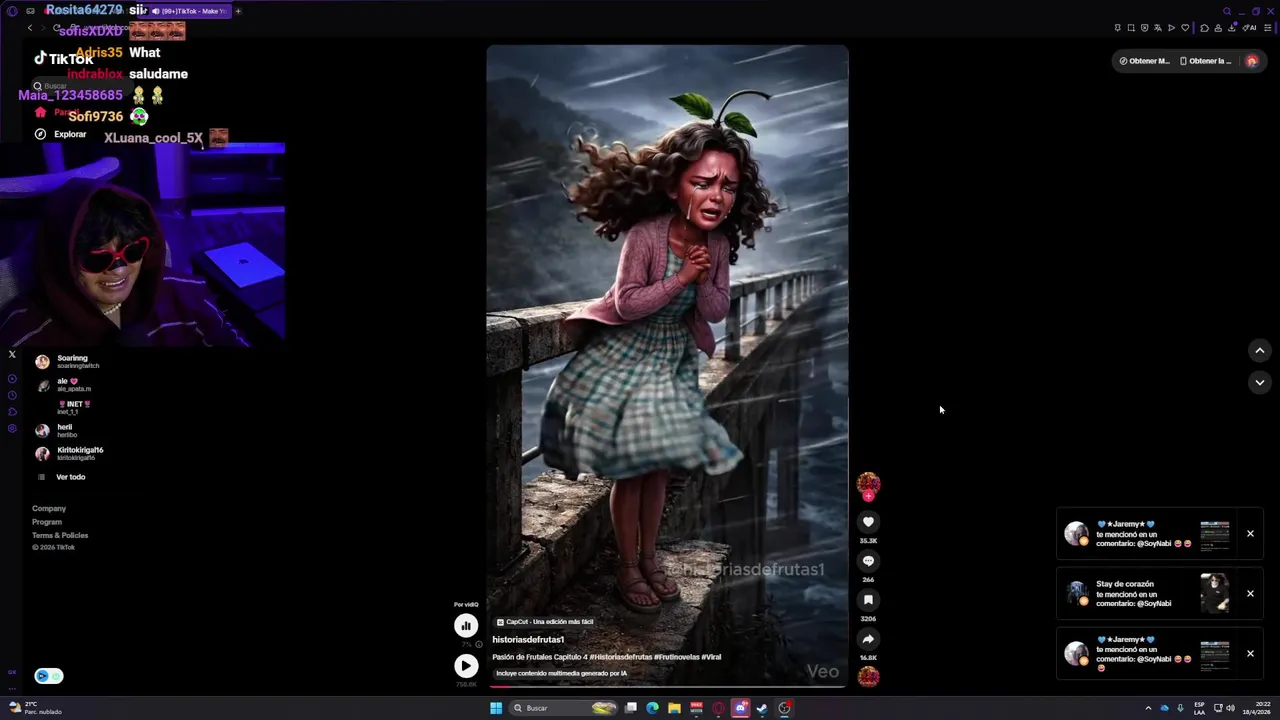1280x720 pixels.
Task: Click the browser account profile icon
Action: click(1218, 28)
